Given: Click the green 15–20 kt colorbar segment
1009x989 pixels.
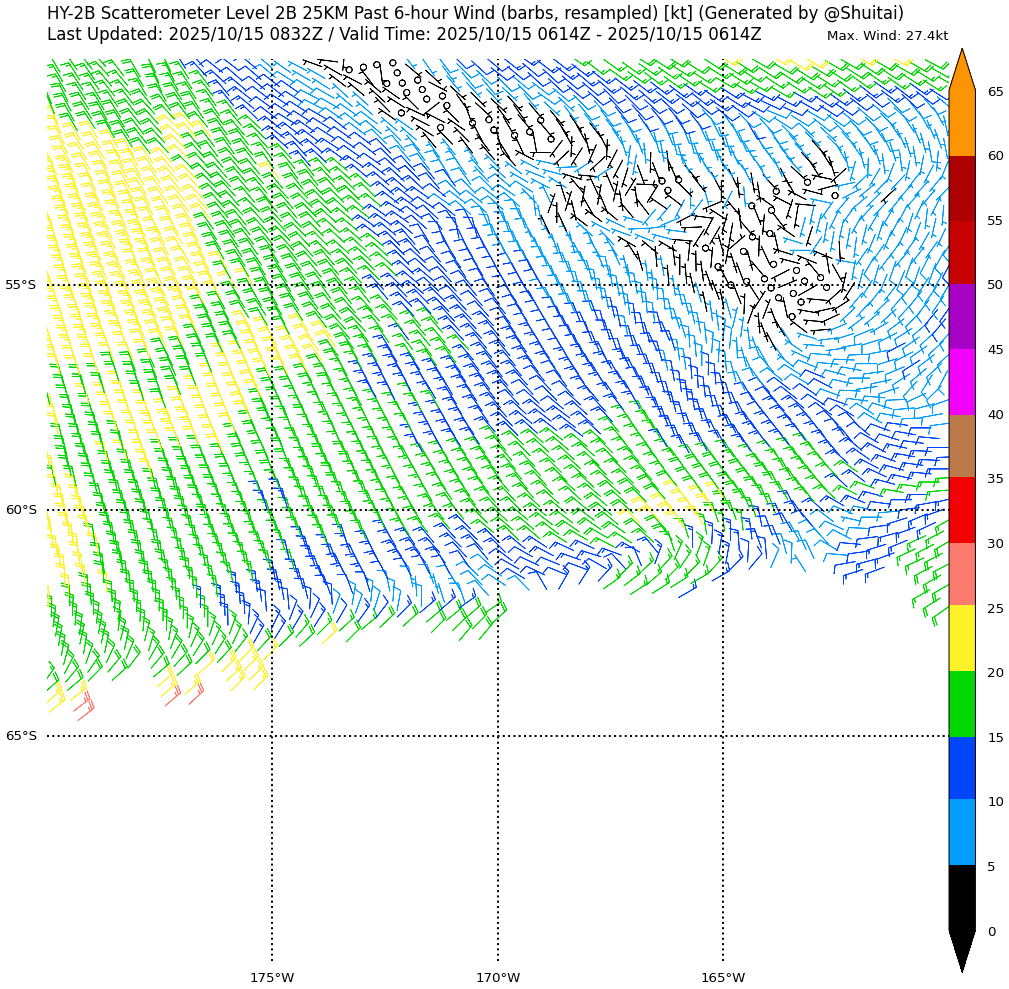Looking at the screenshot, I should [x=961, y=704].
